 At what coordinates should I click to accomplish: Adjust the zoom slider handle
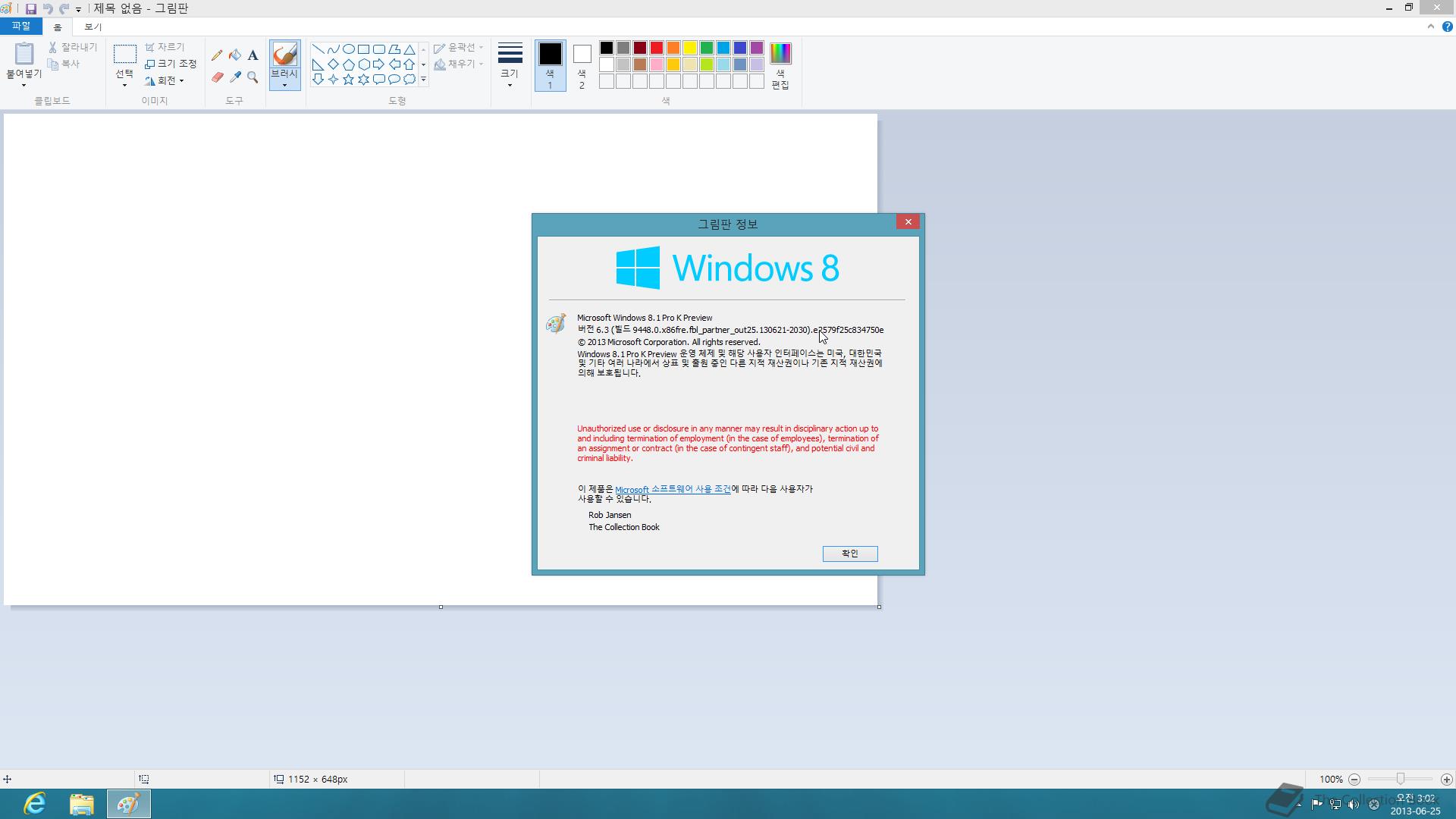click(x=1401, y=779)
